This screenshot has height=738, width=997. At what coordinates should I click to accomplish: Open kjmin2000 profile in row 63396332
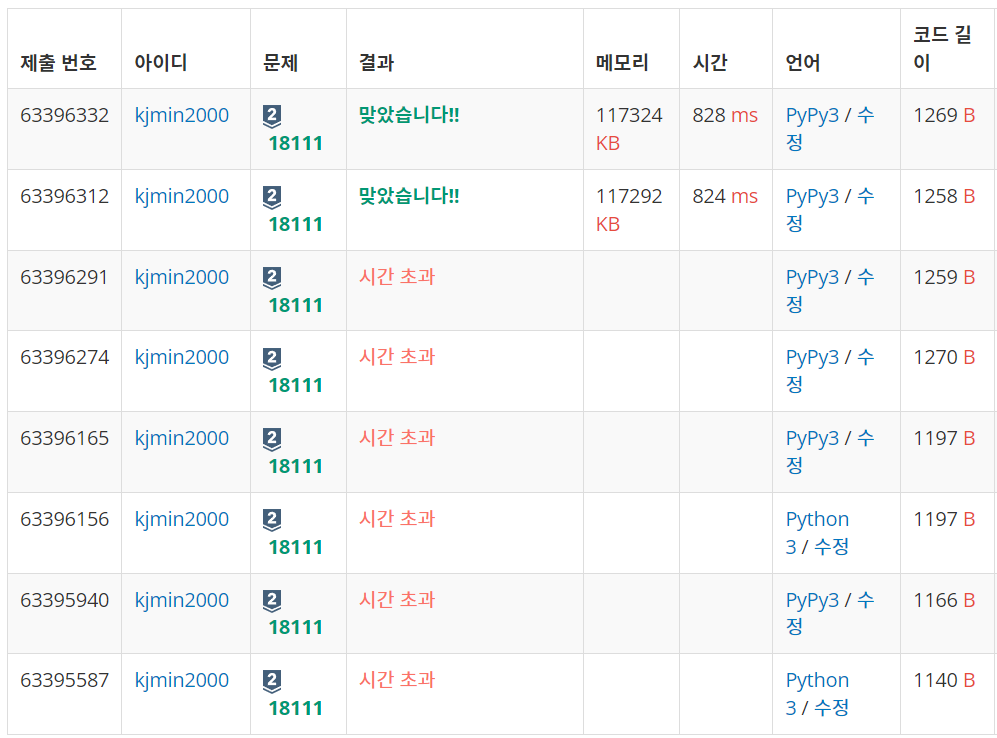coord(182,116)
